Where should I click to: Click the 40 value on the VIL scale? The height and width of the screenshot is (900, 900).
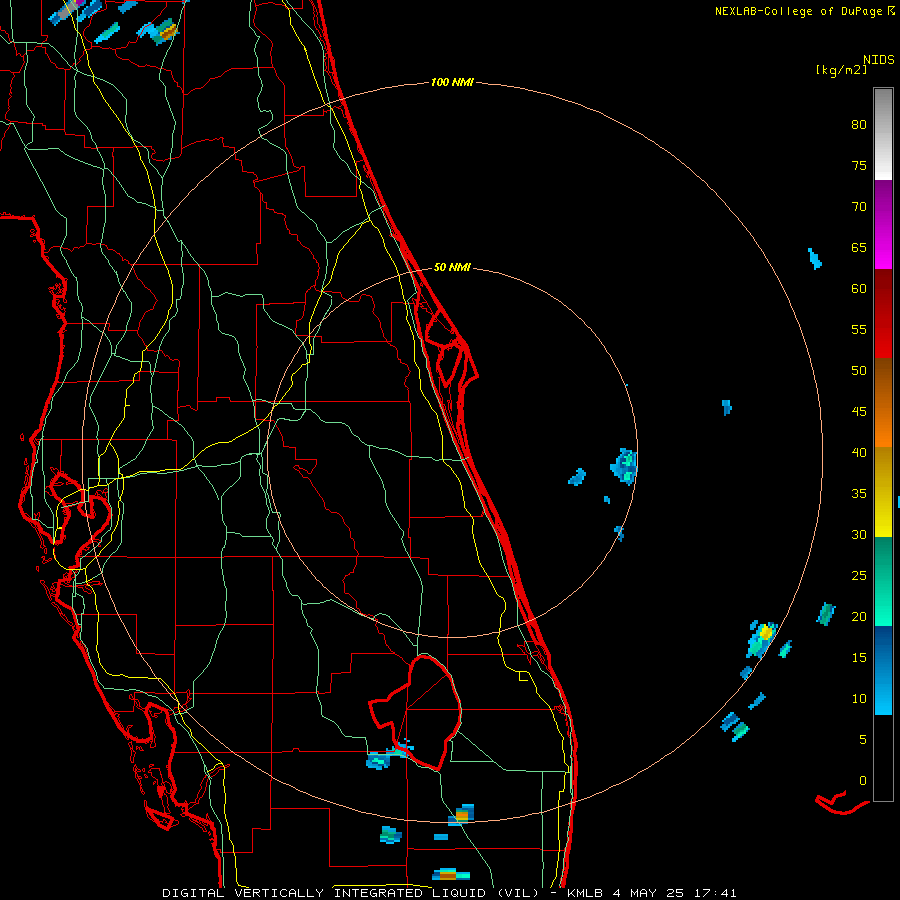click(x=859, y=452)
